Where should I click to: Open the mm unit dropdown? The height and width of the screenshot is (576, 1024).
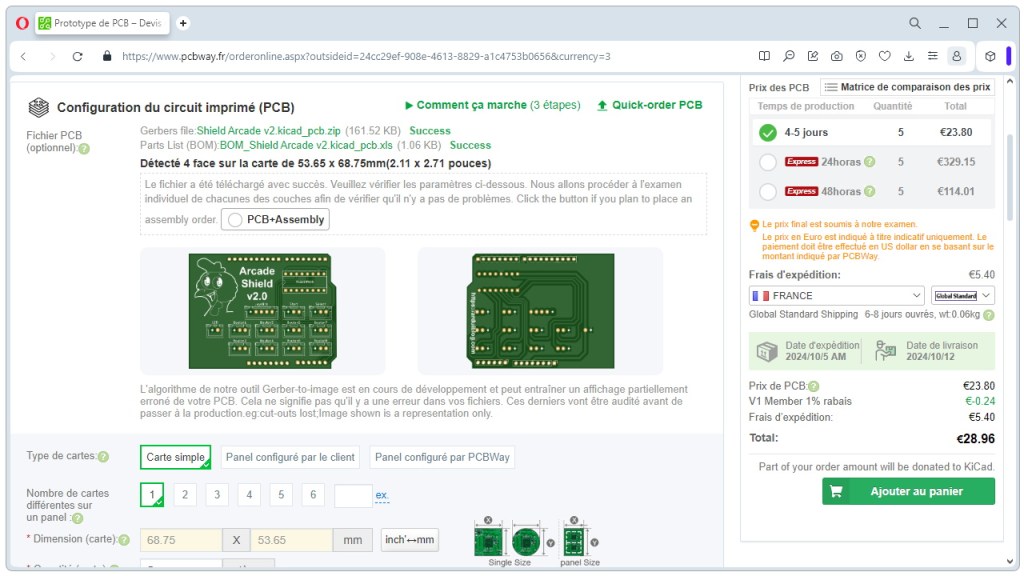click(353, 539)
